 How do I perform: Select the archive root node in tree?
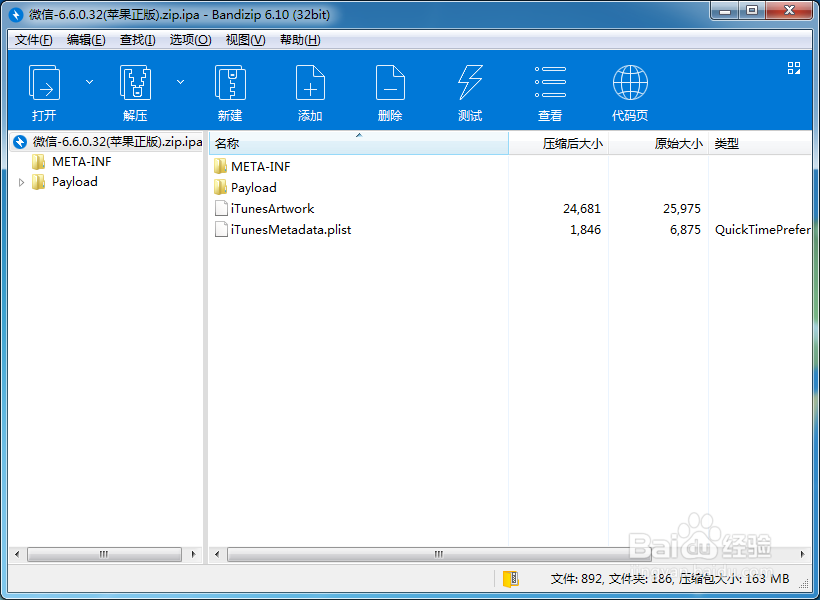tap(107, 142)
